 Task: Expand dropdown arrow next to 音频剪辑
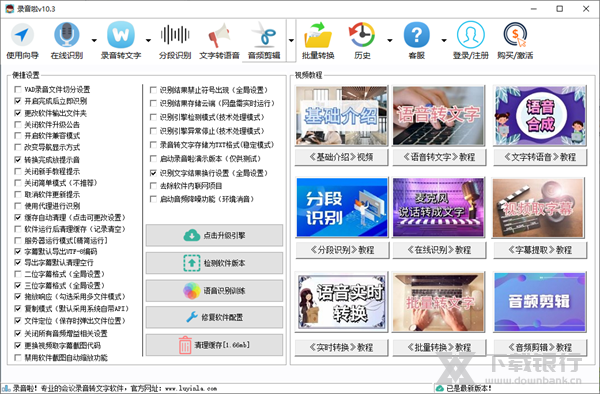(x=291, y=41)
